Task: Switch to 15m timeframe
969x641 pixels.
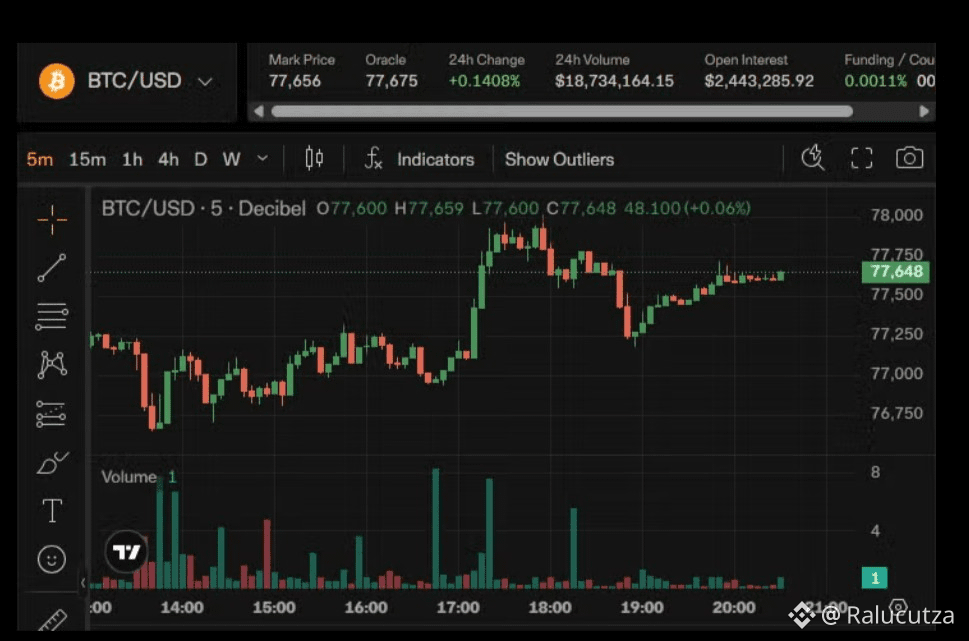Action: tap(87, 159)
